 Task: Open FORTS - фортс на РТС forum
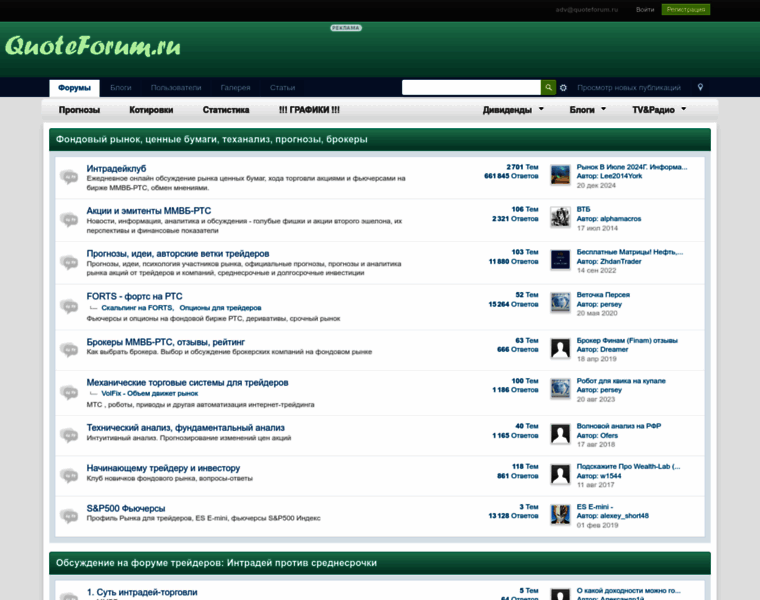click(134, 296)
